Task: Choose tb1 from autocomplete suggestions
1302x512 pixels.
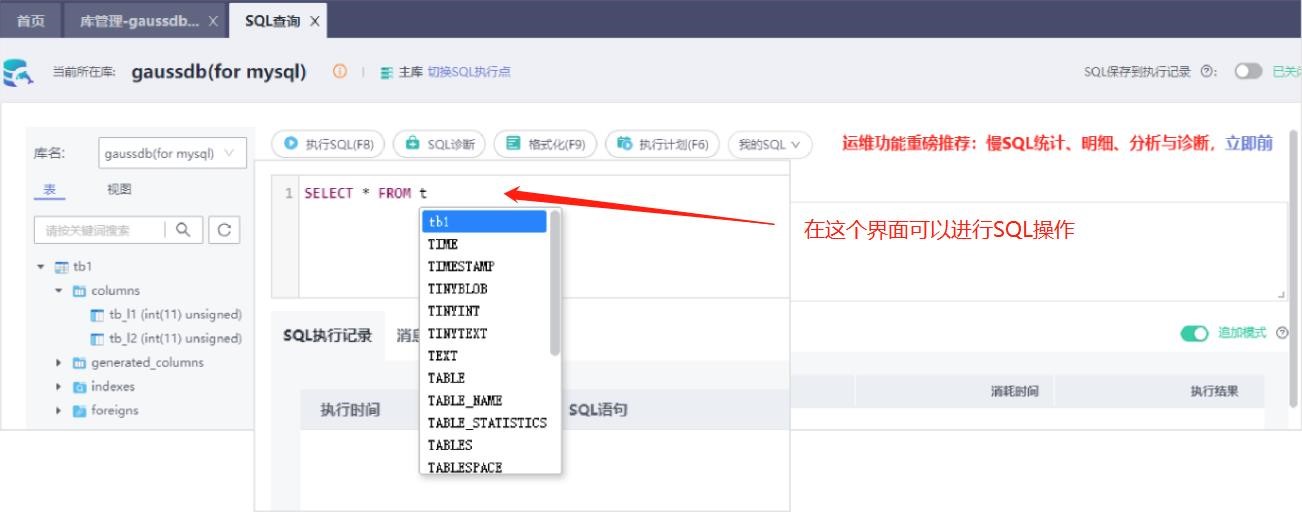Action: pyautogui.click(x=485, y=222)
